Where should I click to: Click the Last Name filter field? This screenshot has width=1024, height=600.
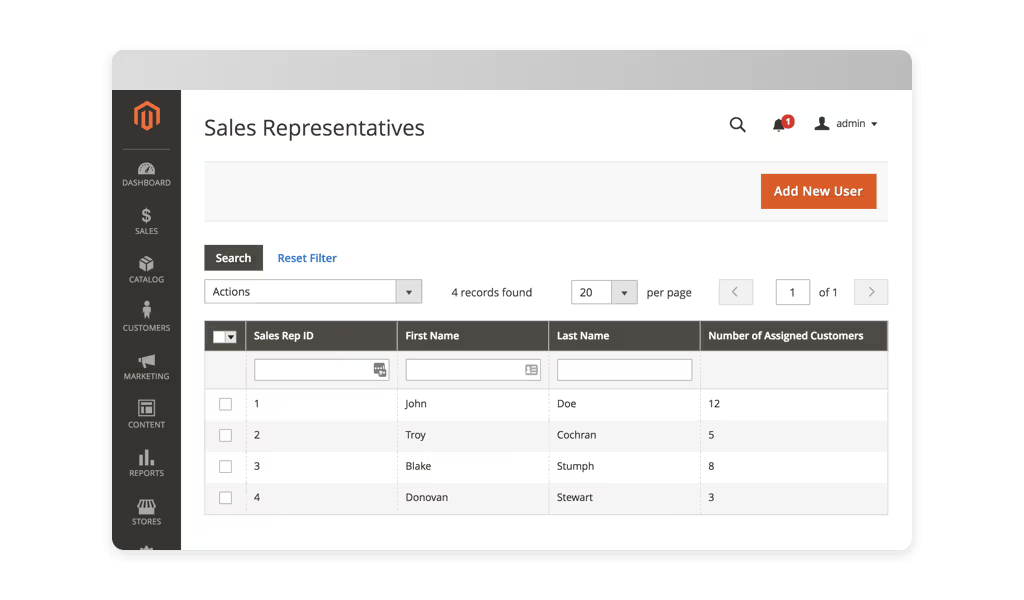click(x=624, y=370)
